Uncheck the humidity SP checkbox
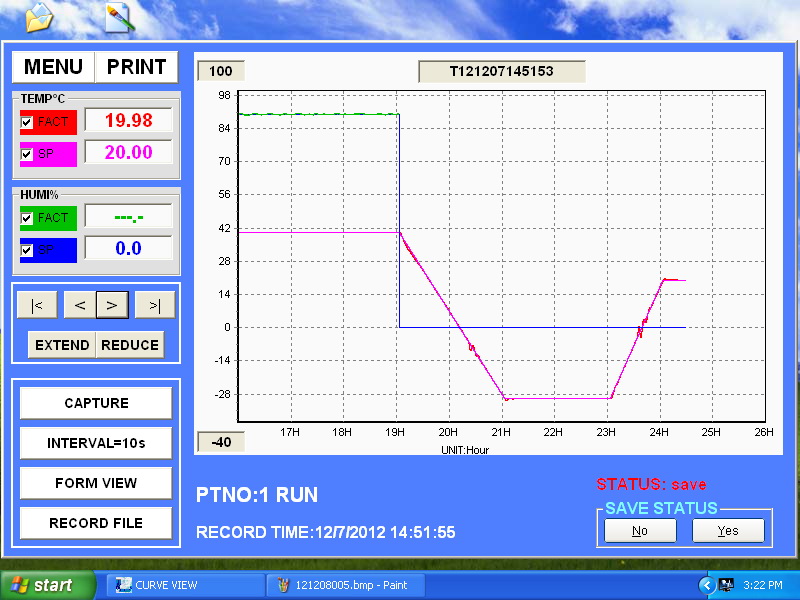This screenshot has width=800, height=600. 27,250
